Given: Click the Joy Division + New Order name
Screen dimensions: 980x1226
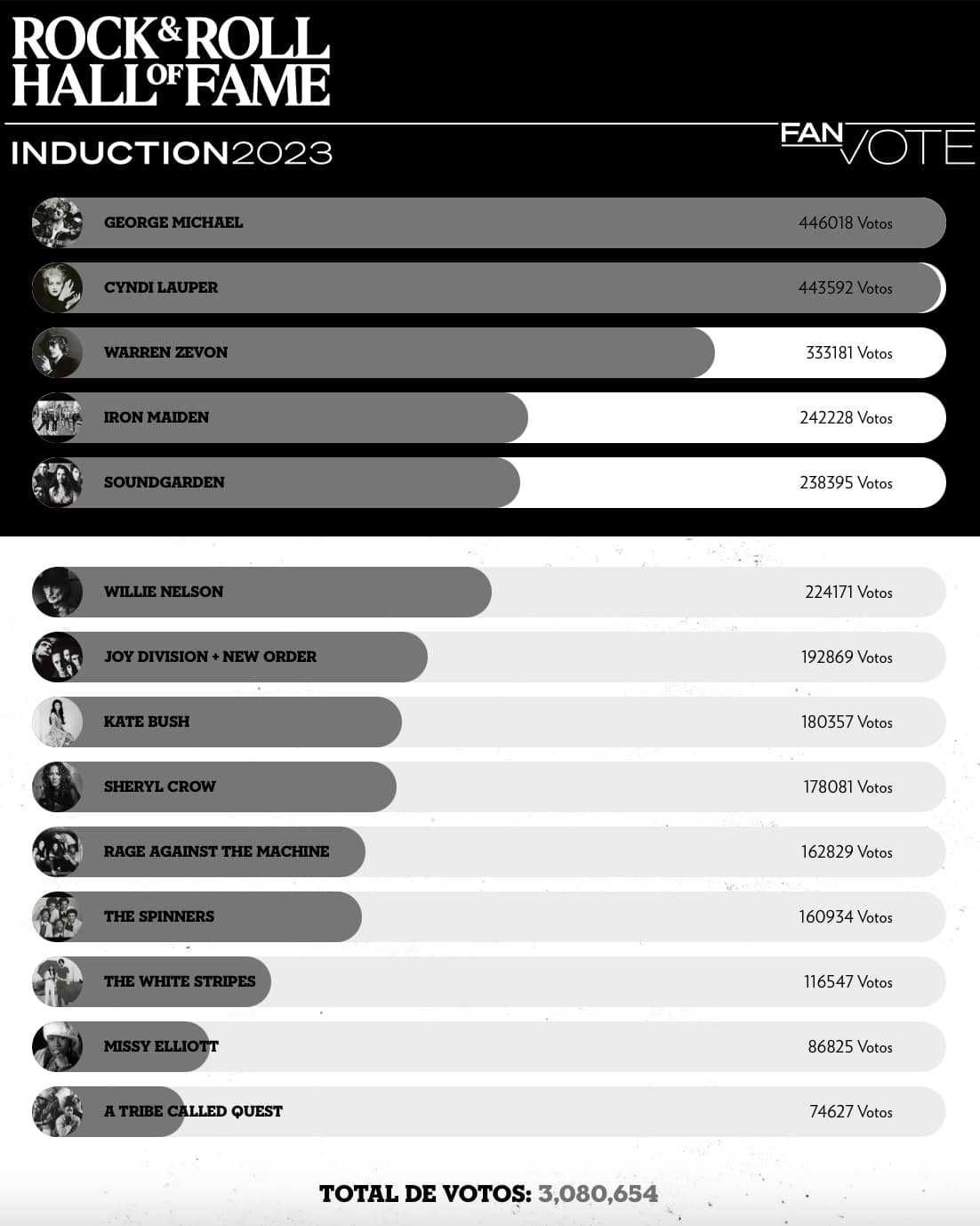Looking at the screenshot, I should 210,657.
